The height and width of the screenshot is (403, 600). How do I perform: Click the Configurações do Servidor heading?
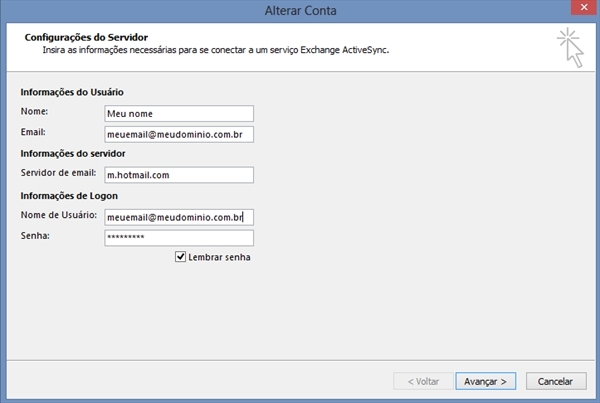(x=86, y=38)
